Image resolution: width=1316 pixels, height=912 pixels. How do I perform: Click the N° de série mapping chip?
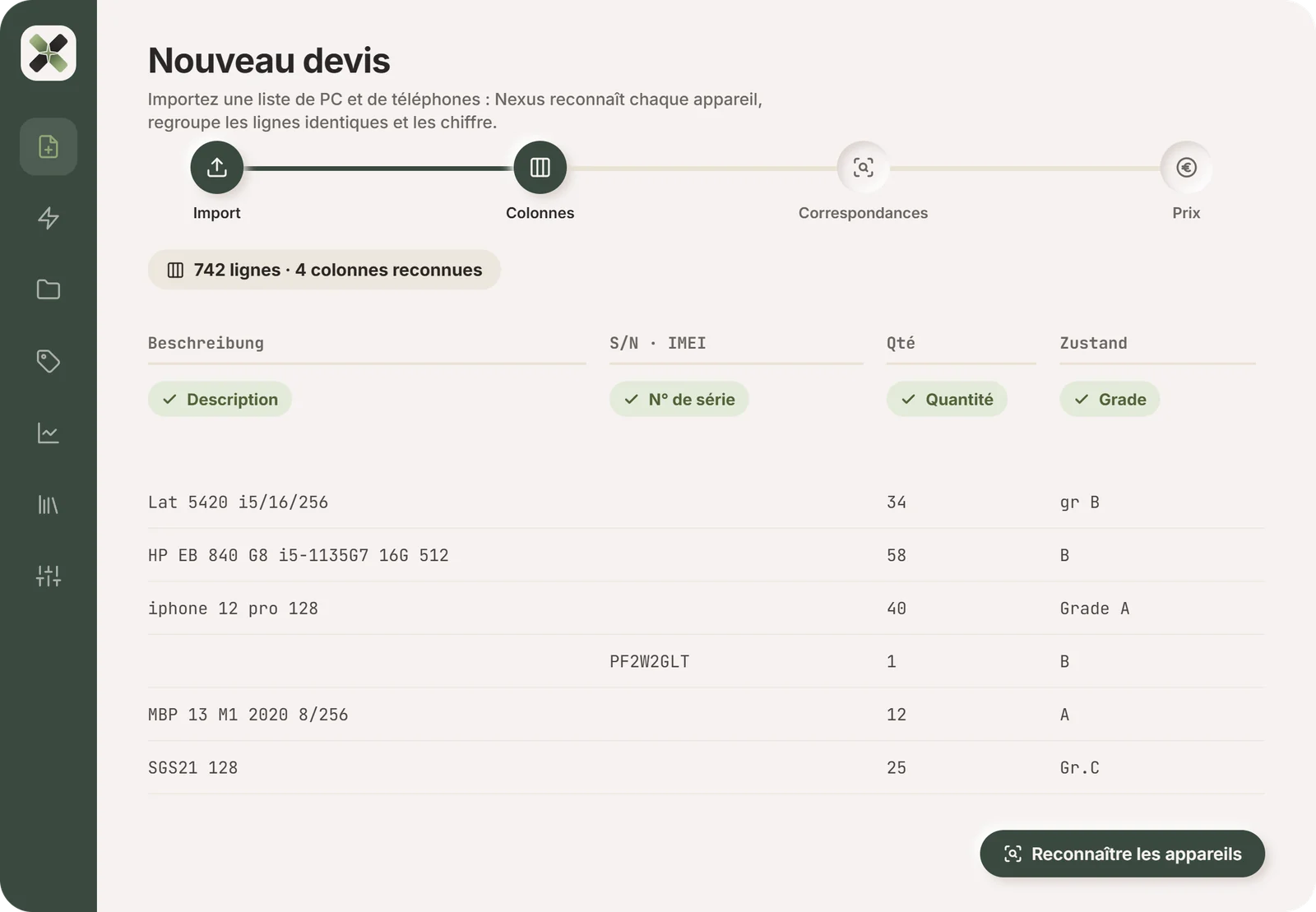click(679, 399)
